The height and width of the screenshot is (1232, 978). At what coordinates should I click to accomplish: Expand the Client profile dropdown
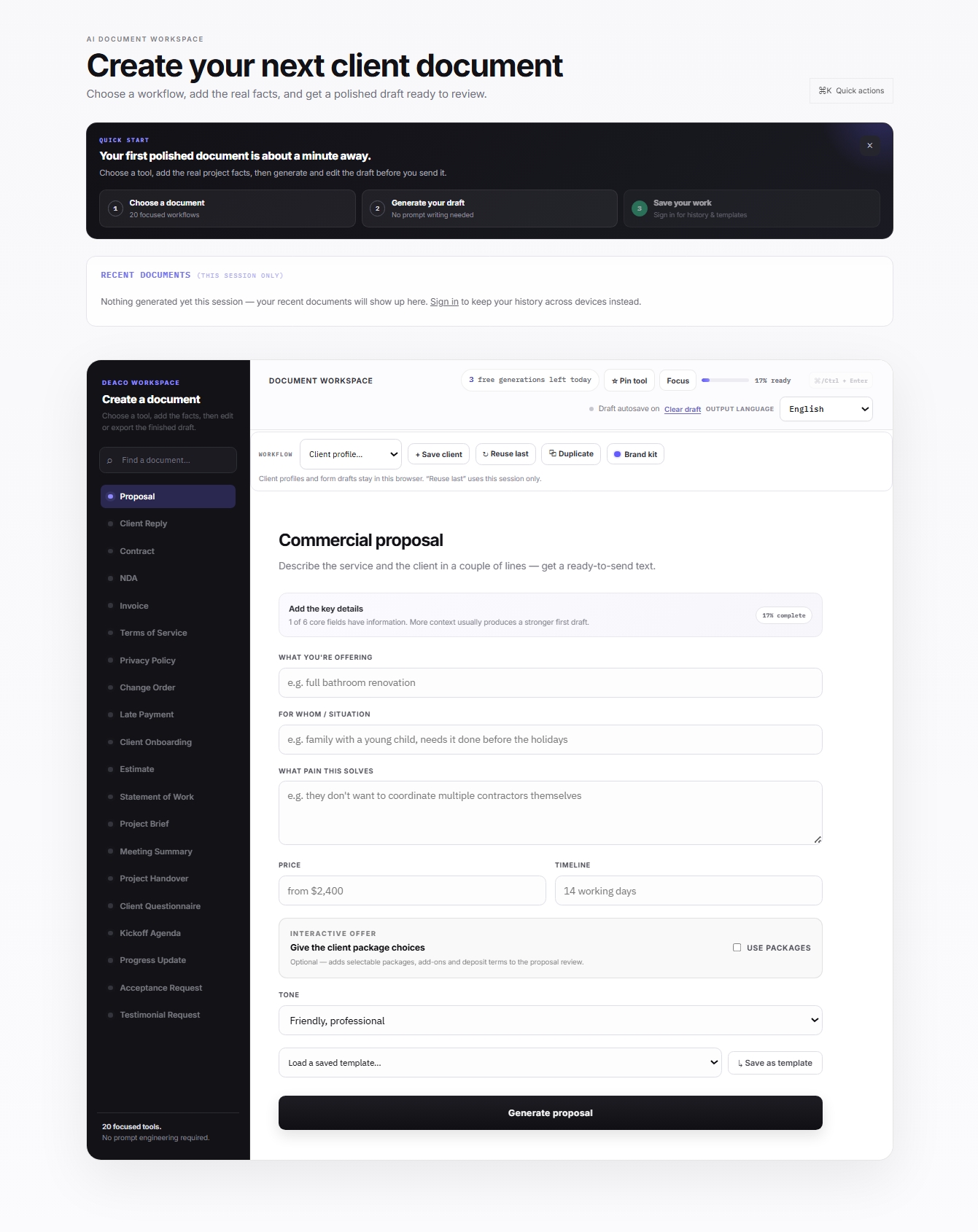[351, 454]
